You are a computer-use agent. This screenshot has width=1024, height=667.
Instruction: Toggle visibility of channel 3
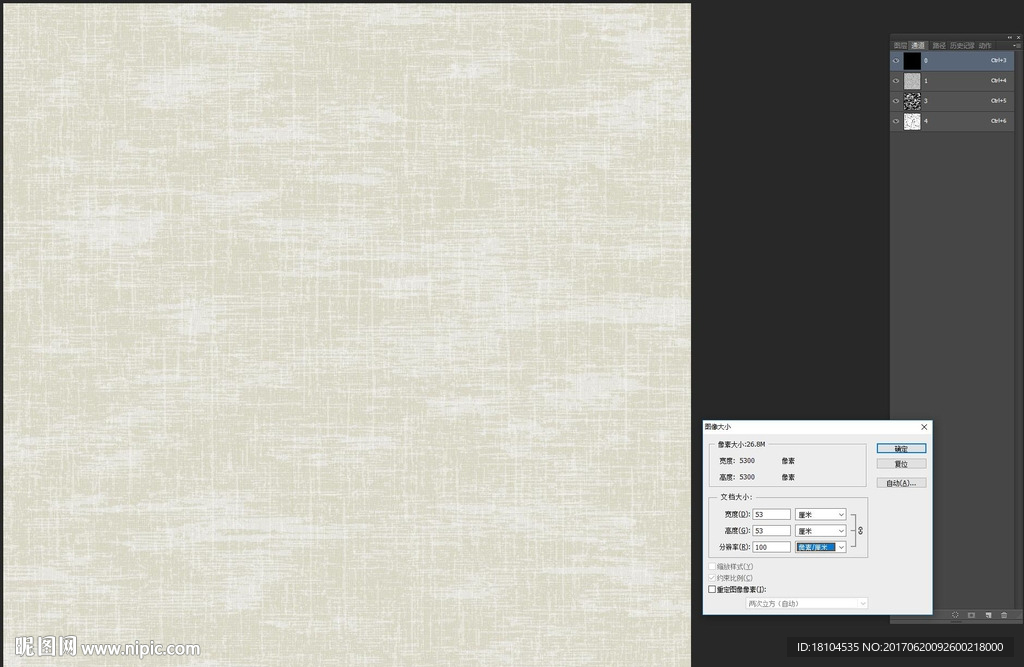pyautogui.click(x=896, y=101)
